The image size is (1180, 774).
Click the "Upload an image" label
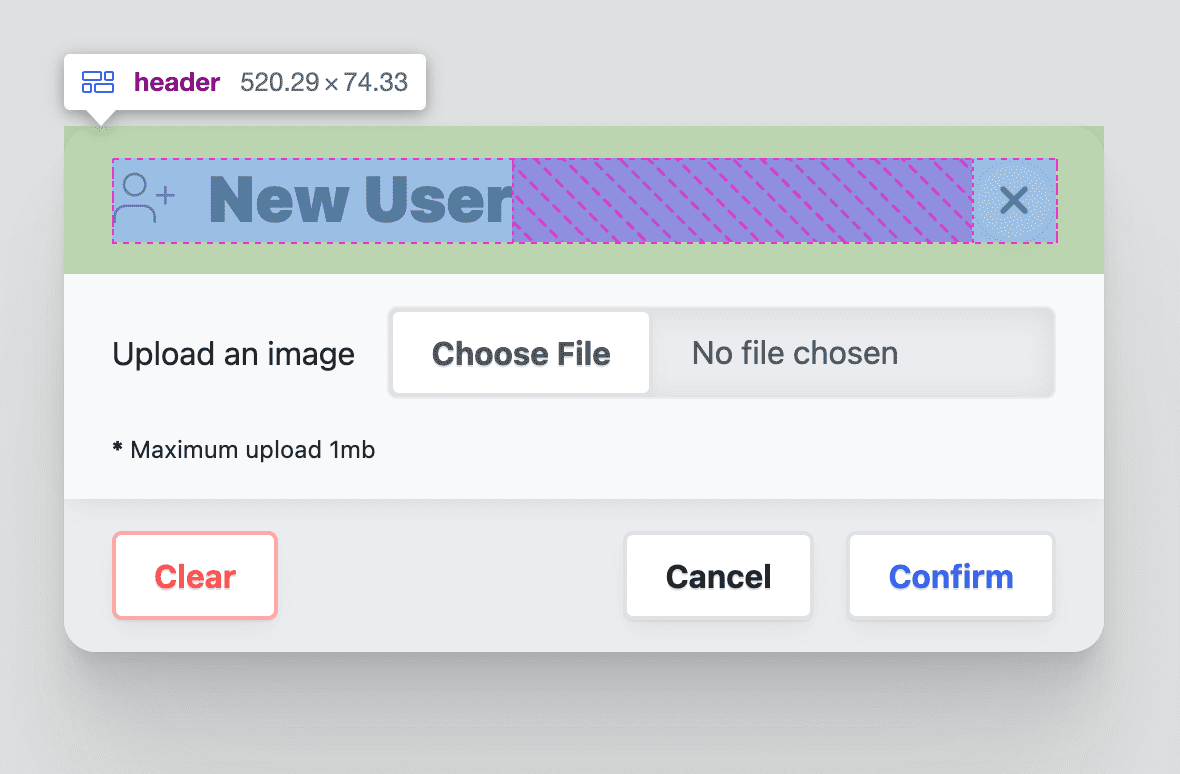coord(233,353)
